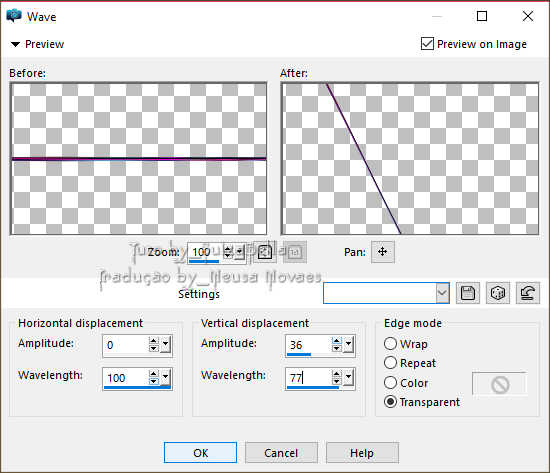
Task: Open Help for the Wave dialog
Action: 362,453
